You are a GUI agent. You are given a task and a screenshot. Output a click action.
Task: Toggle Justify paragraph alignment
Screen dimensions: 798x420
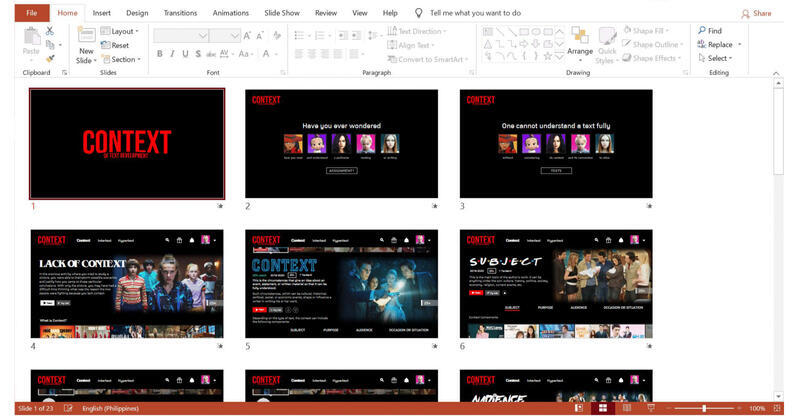[337, 54]
